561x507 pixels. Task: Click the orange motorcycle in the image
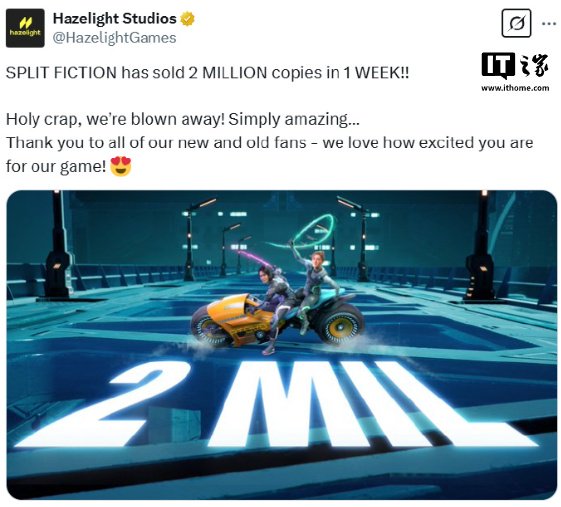click(x=277, y=320)
